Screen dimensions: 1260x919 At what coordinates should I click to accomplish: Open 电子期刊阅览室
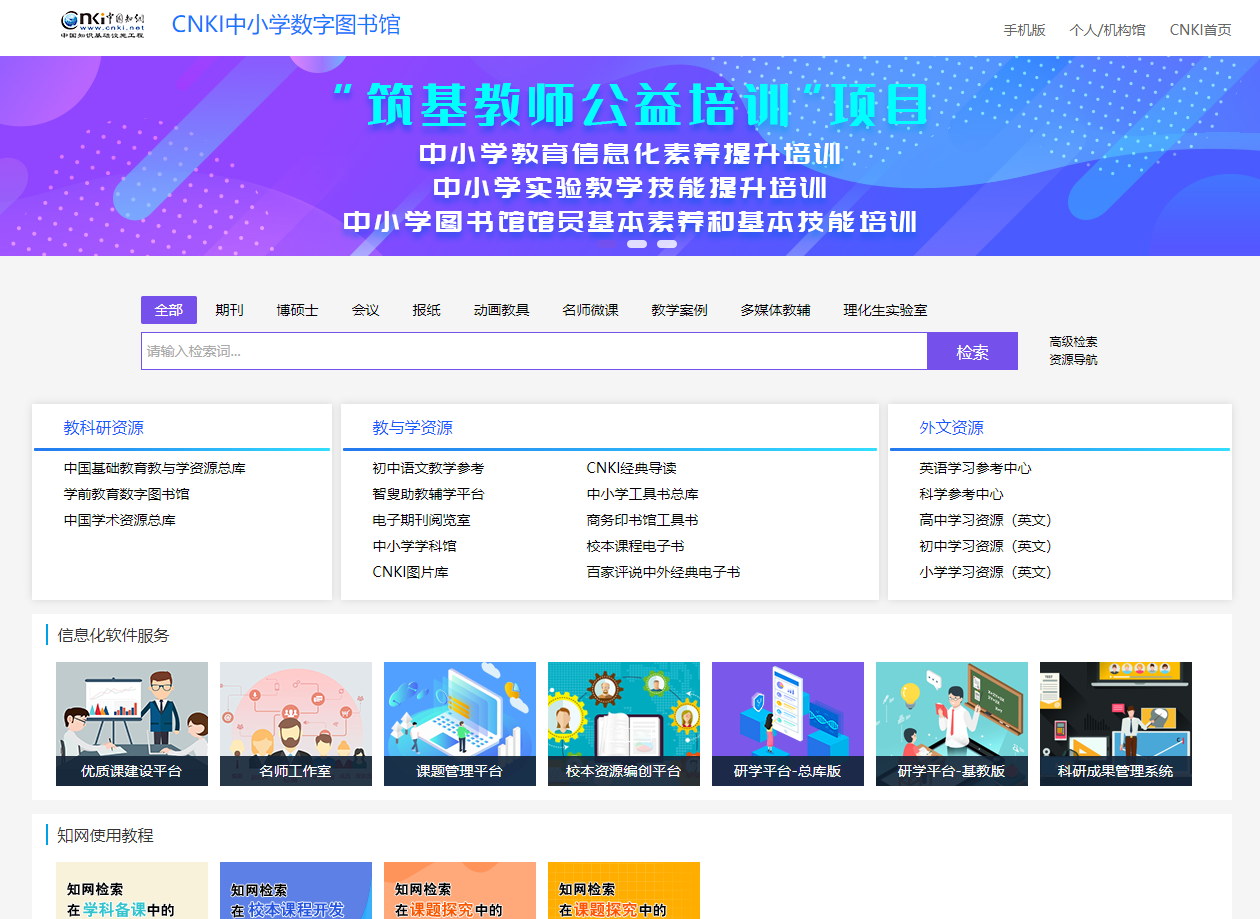point(421,520)
